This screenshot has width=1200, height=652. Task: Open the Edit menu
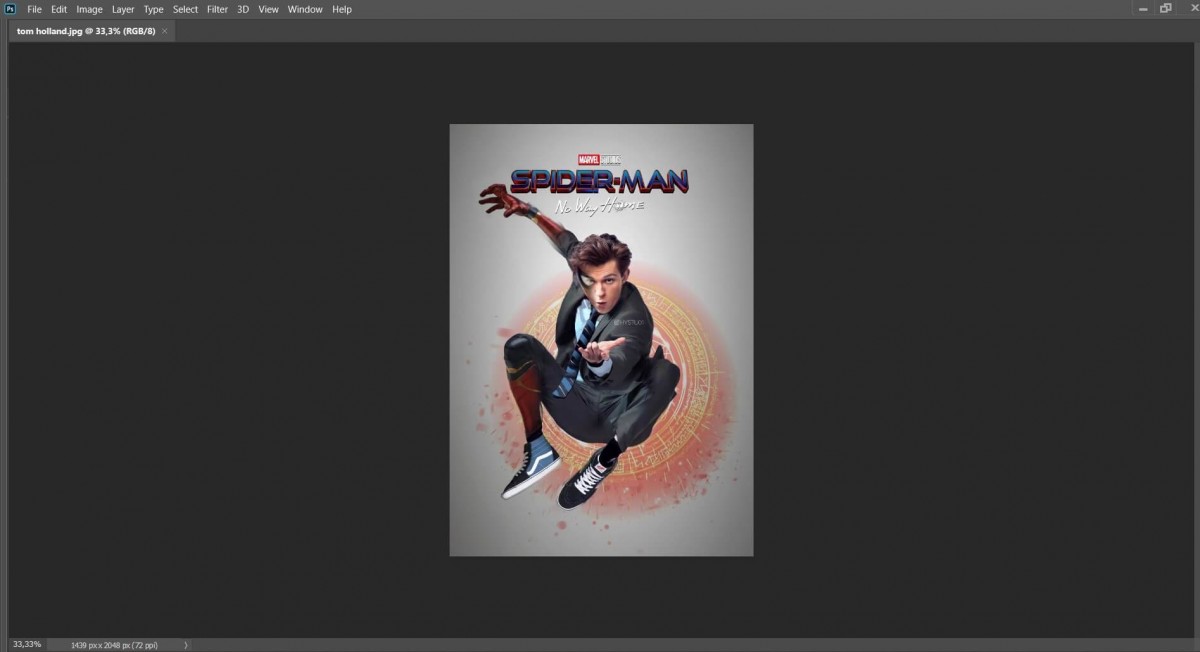59,9
